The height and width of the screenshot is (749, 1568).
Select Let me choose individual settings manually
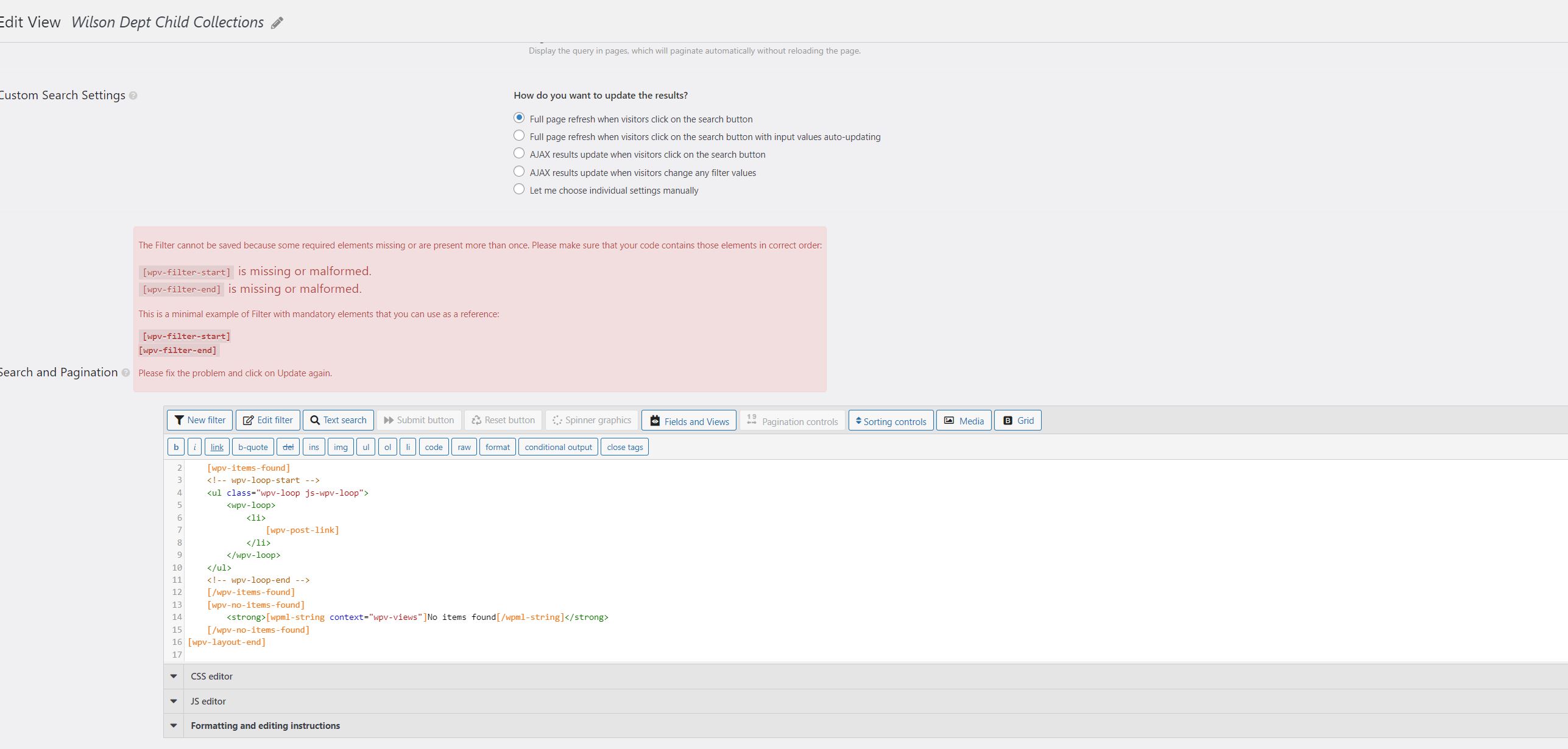[519, 189]
